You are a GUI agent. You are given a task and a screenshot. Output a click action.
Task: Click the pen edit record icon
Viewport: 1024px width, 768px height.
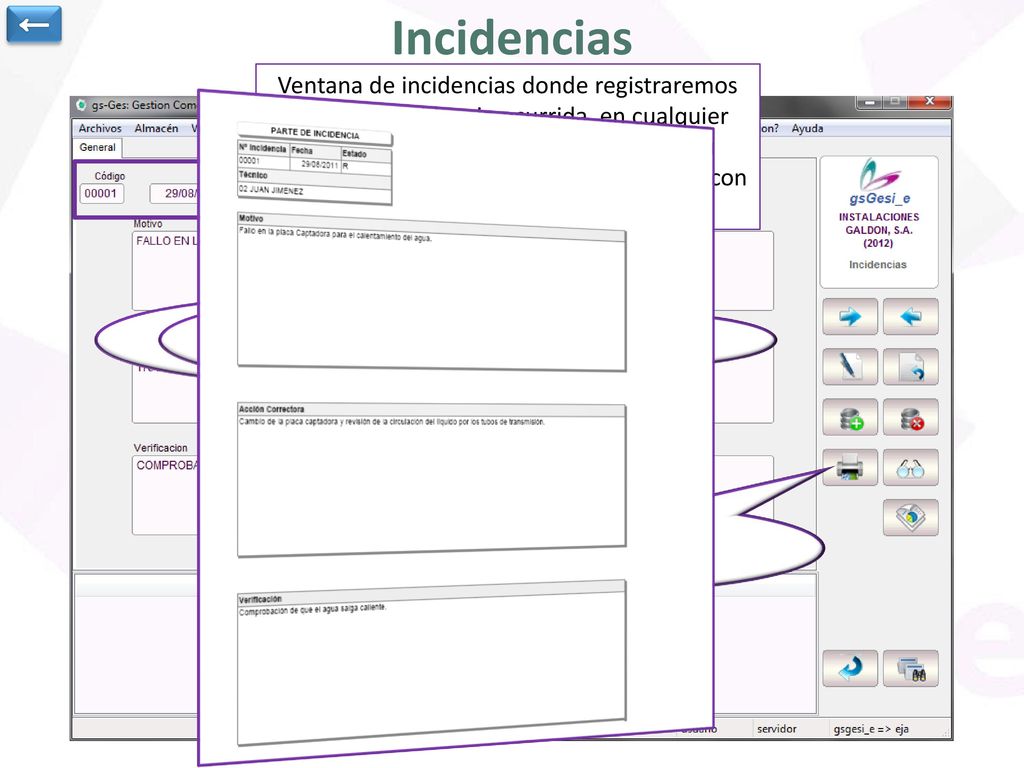[x=850, y=366]
